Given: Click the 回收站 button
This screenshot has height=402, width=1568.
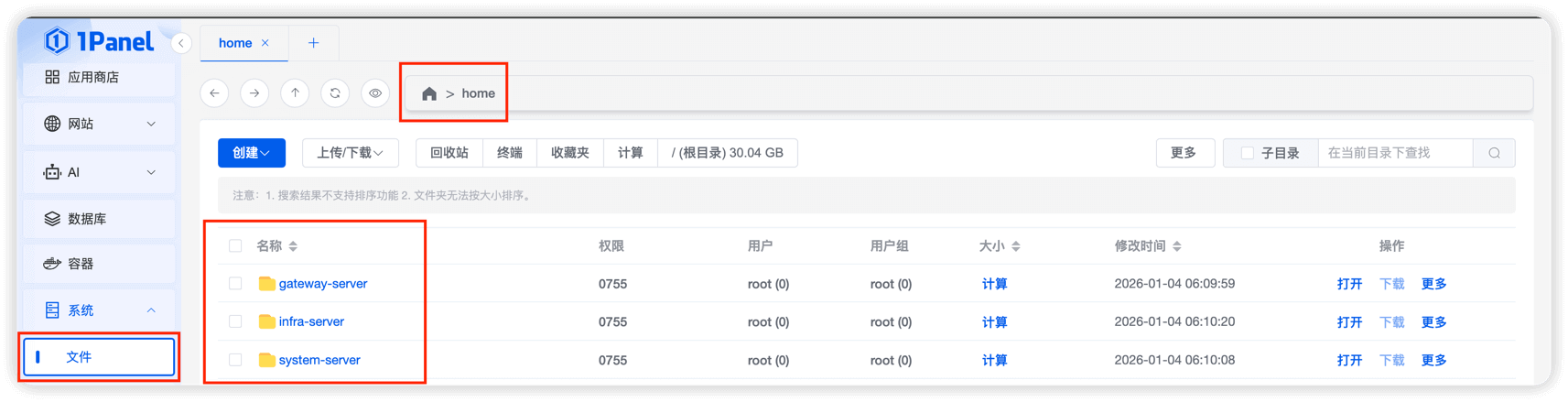Looking at the screenshot, I should tap(449, 153).
